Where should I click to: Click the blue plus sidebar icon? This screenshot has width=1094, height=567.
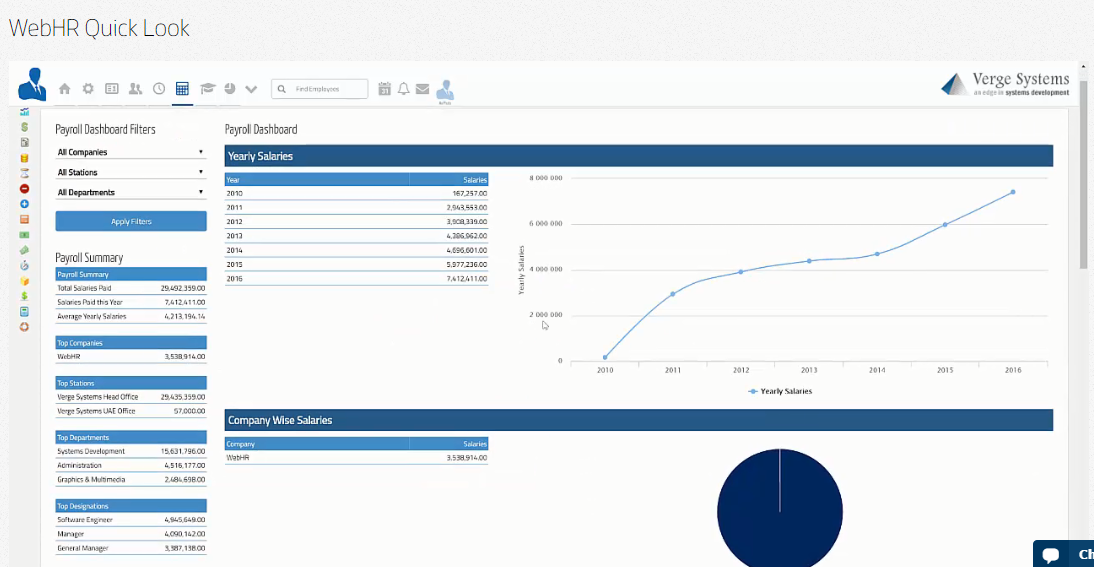[24, 203]
